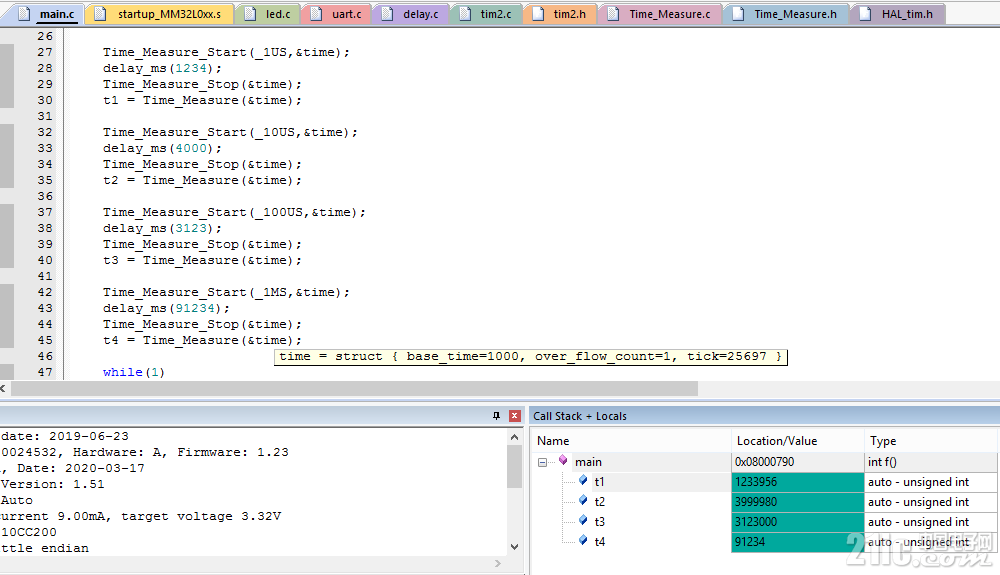Close the output panel with red X
The image size is (1000, 575).
pos(515,416)
